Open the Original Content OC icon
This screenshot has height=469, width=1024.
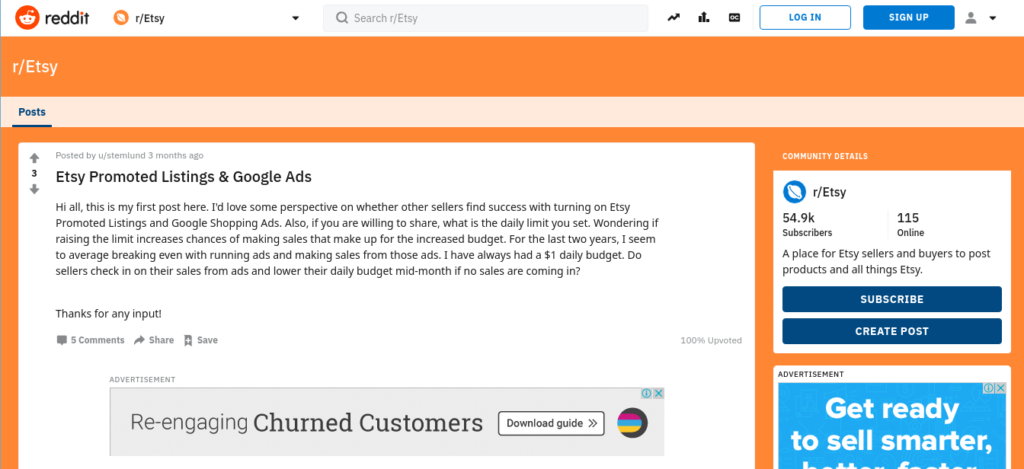(735, 18)
